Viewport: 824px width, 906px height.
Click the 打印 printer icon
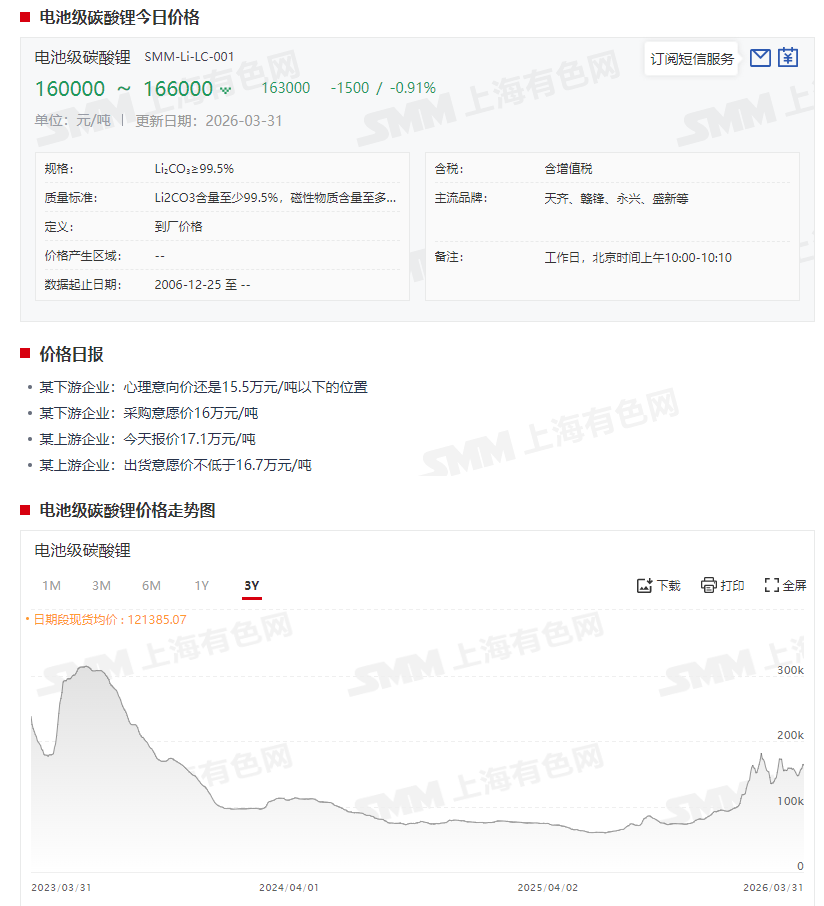(708, 585)
